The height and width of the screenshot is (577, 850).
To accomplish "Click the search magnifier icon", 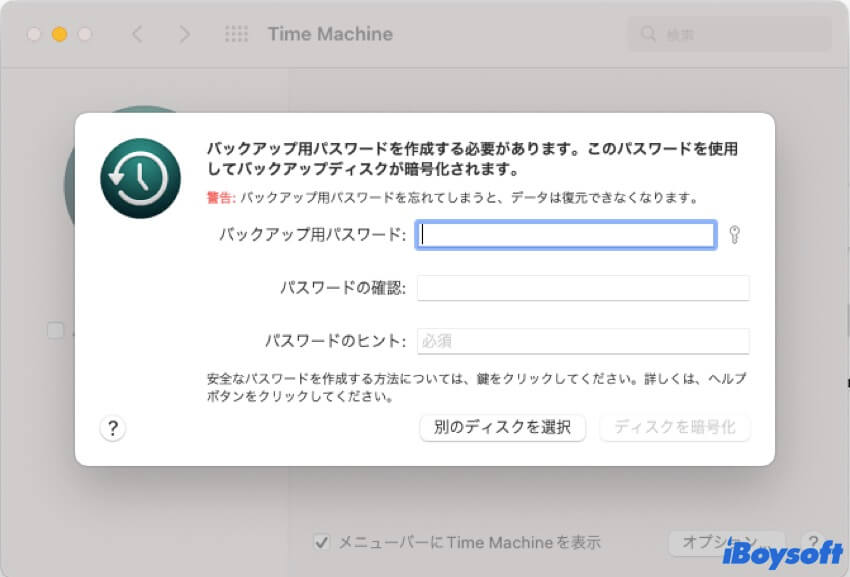I will 646,33.
